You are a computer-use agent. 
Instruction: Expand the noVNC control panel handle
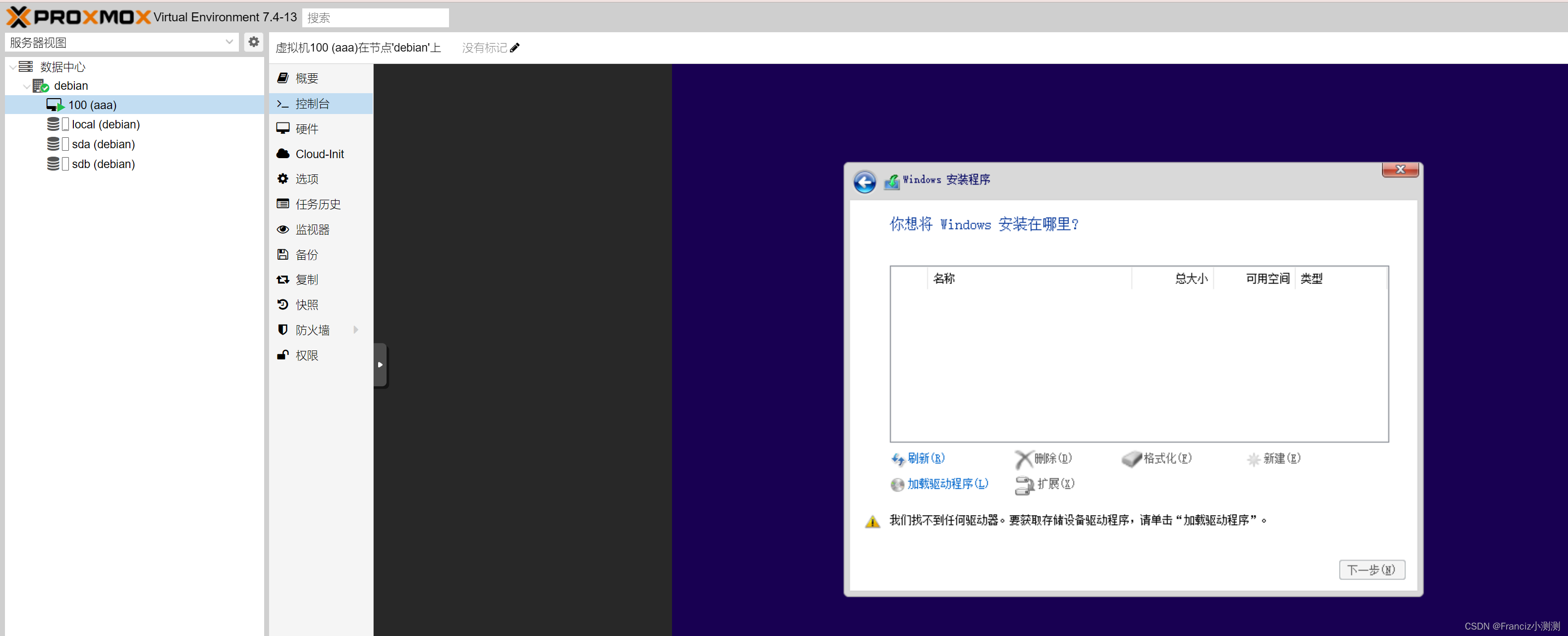(x=381, y=364)
